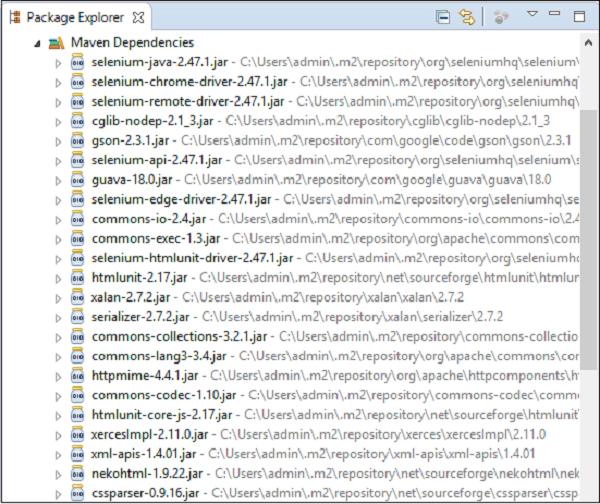Screen dimensions: 600x504
Task: Click jar icon of selenium-api-2.47.1.jar
Action: point(78,160)
